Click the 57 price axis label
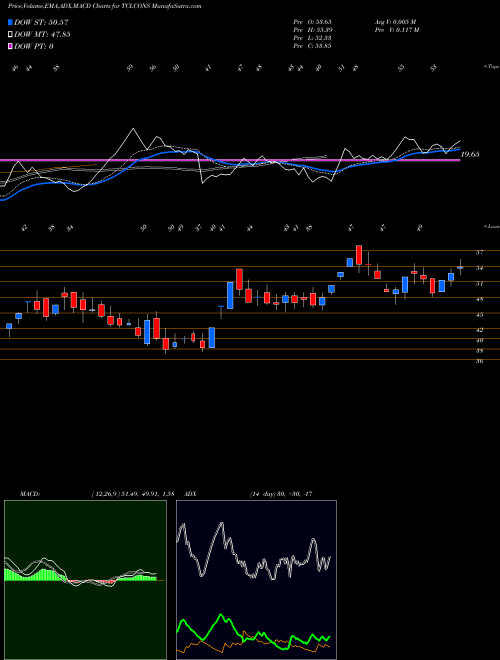 coord(479,253)
